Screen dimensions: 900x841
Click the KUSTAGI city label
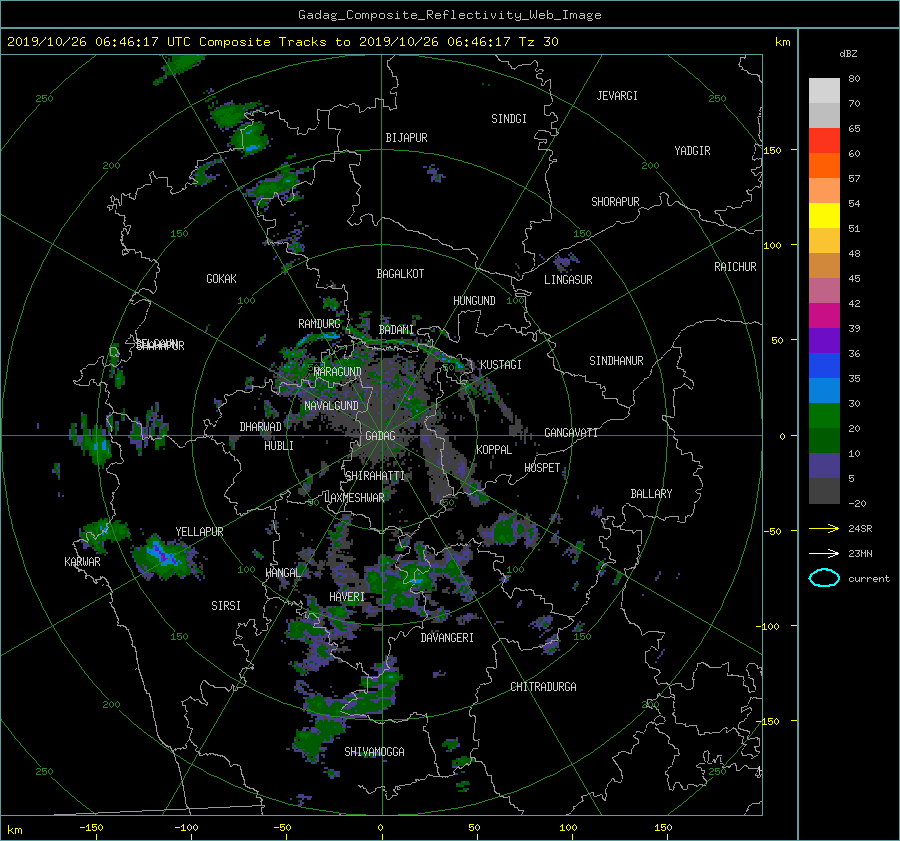point(501,365)
